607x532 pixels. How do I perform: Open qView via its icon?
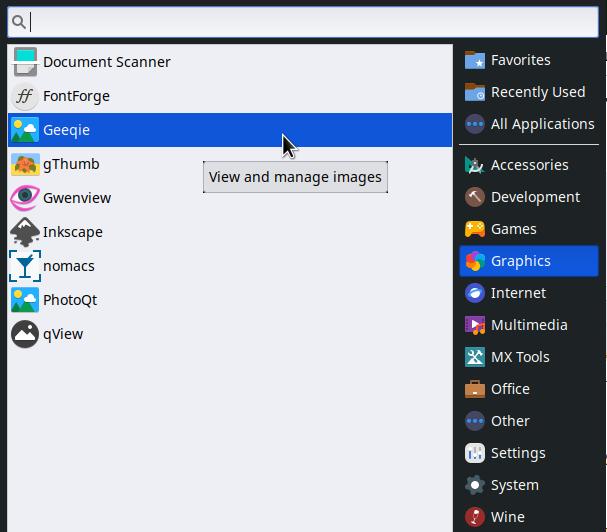pyautogui.click(x=25, y=334)
